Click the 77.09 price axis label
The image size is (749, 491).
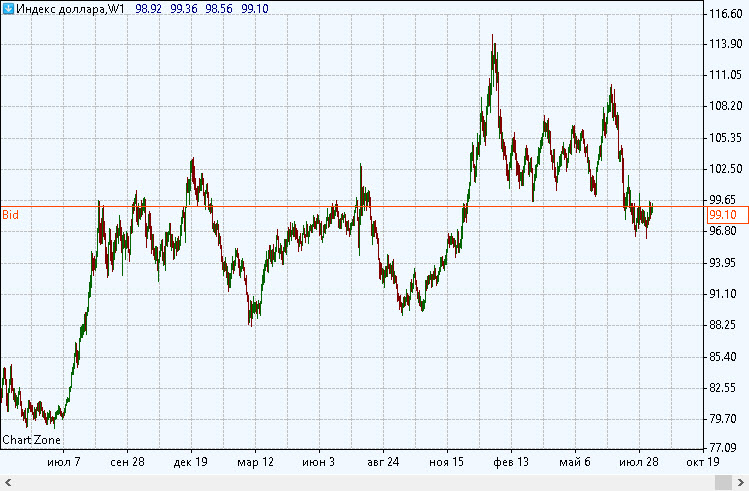point(724,449)
